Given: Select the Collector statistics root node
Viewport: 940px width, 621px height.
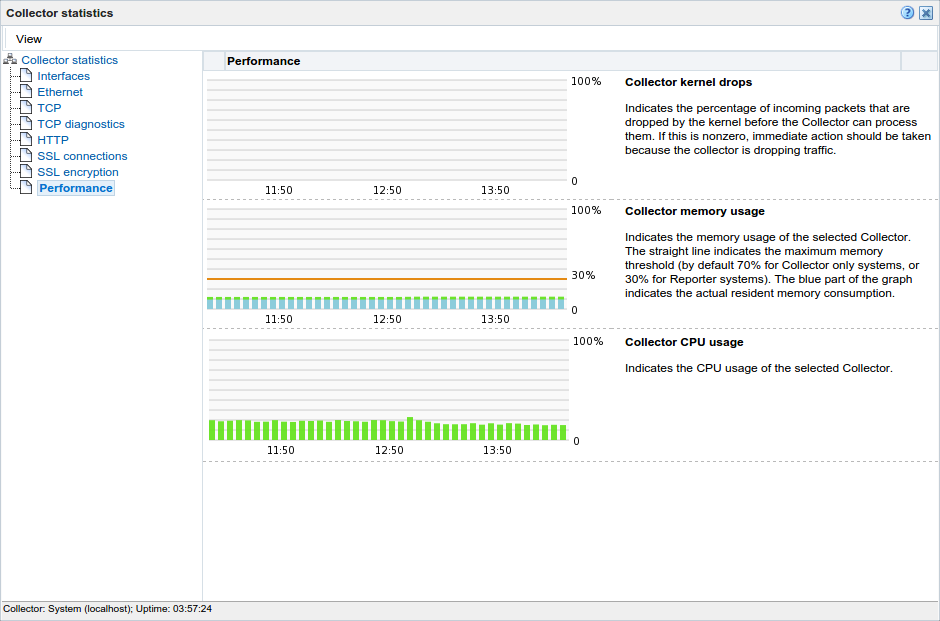Looking at the screenshot, I should click(x=70, y=60).
